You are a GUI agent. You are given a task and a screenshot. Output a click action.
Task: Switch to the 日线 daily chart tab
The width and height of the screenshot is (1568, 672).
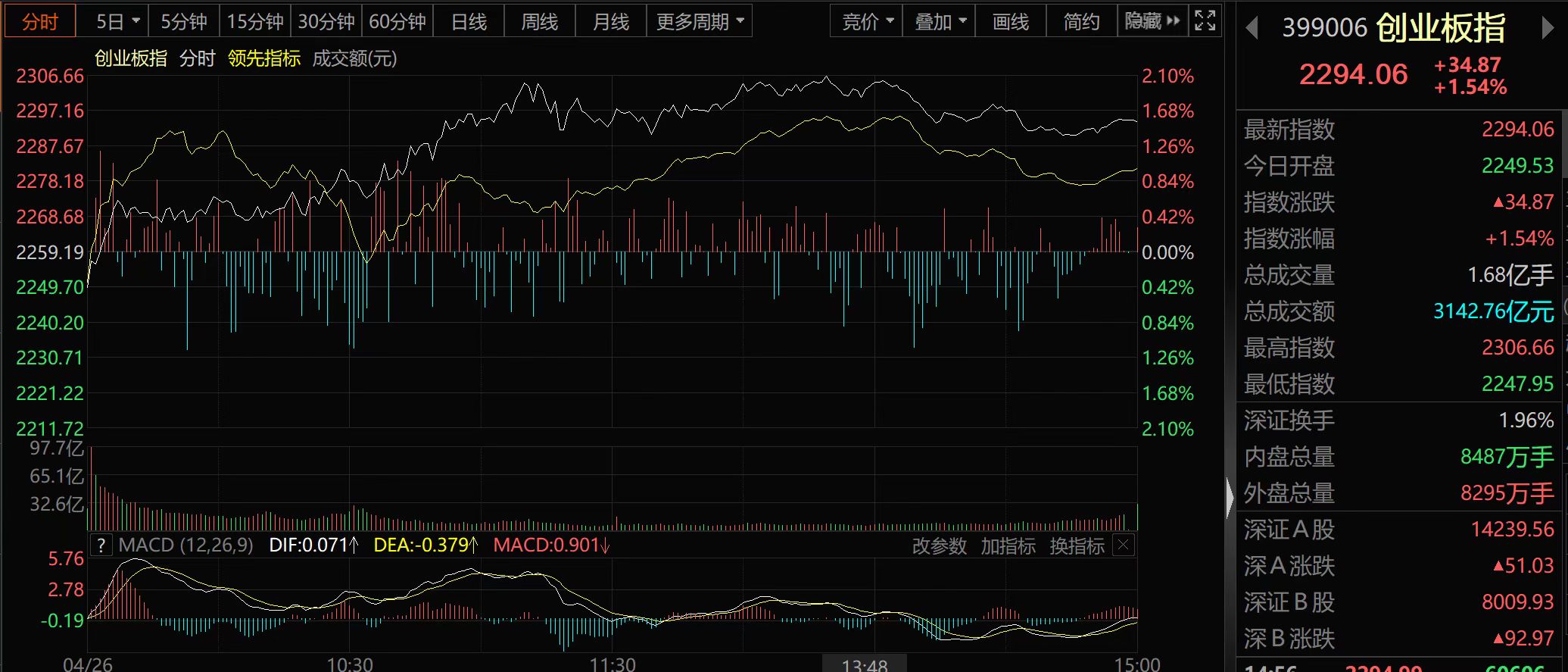point(469,22)
